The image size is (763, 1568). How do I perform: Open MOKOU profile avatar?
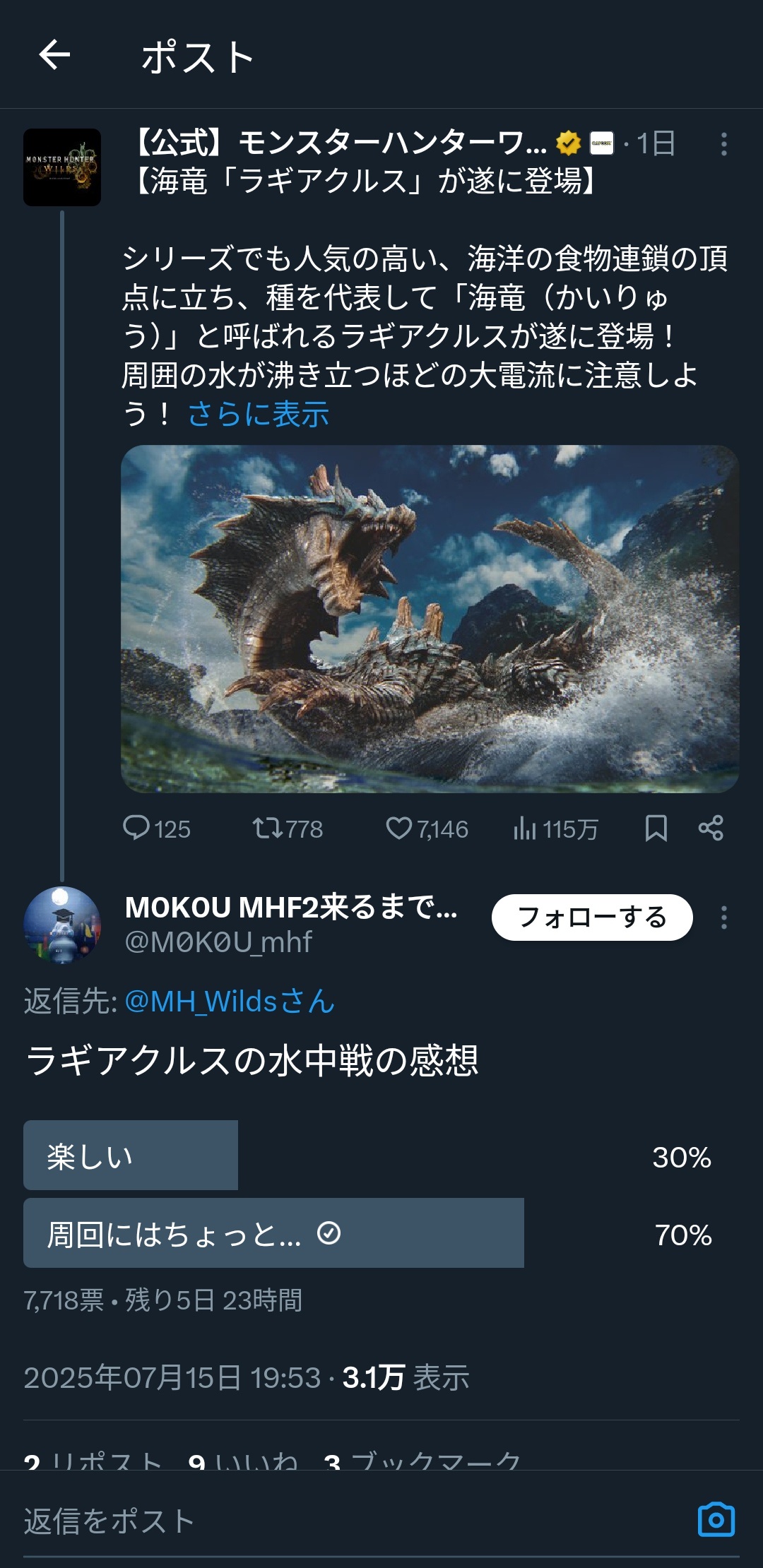click(x=62, y=925)
